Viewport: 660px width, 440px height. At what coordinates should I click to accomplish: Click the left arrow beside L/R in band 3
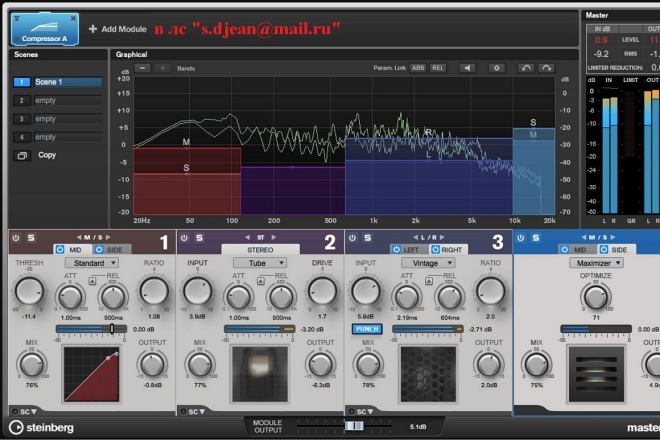(x=415, y=237)
